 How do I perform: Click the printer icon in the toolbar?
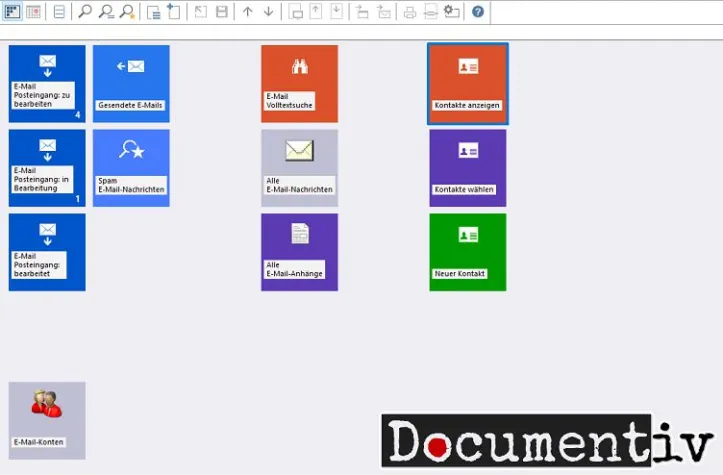click(410, 12)
